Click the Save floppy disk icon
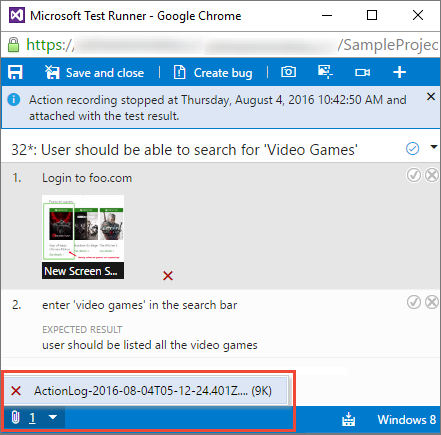Screen dimensions: 441x435 pyautogui.click(x=15, y=72)
